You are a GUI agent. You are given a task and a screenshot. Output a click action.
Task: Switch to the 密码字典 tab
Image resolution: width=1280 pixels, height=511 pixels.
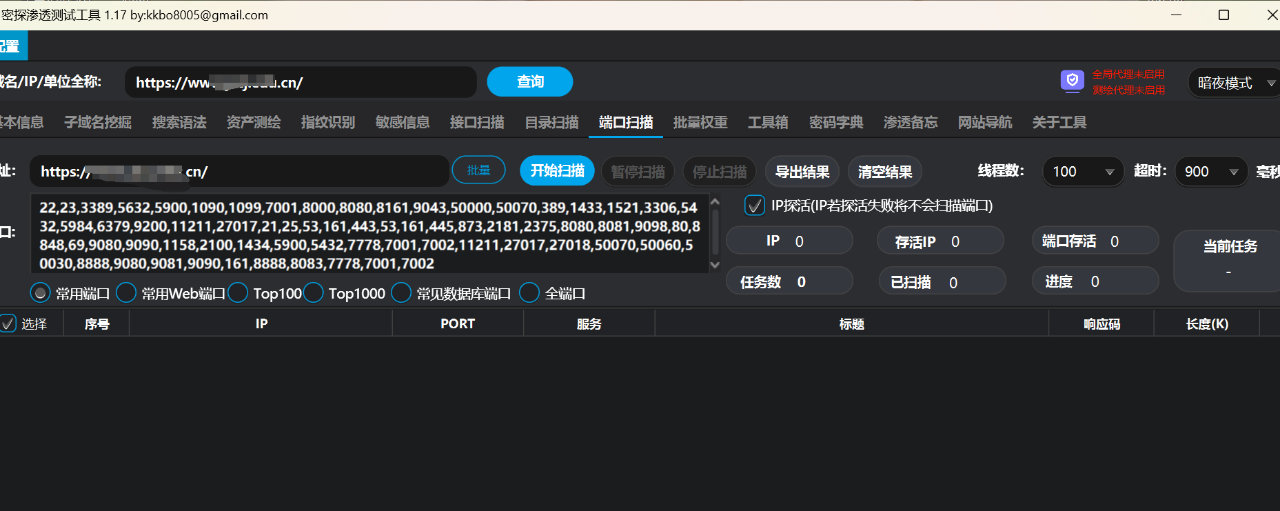coord(836,122)
